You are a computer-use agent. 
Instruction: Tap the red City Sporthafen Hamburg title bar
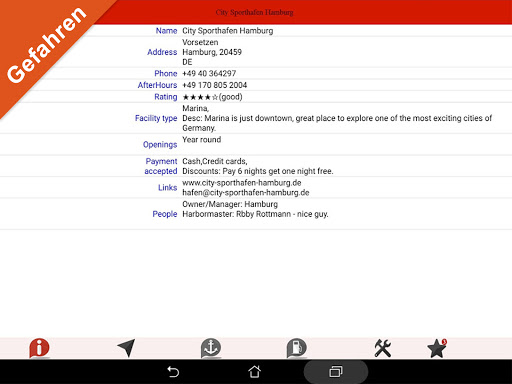coord(256,12)
